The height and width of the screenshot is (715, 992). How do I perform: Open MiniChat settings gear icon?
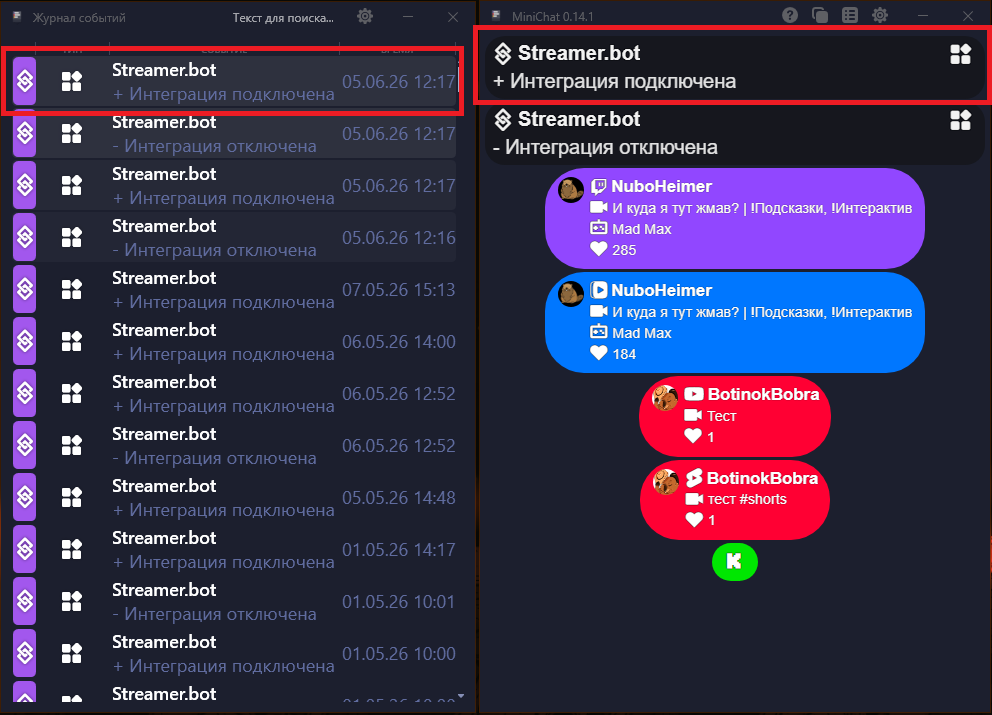(880, 15)
